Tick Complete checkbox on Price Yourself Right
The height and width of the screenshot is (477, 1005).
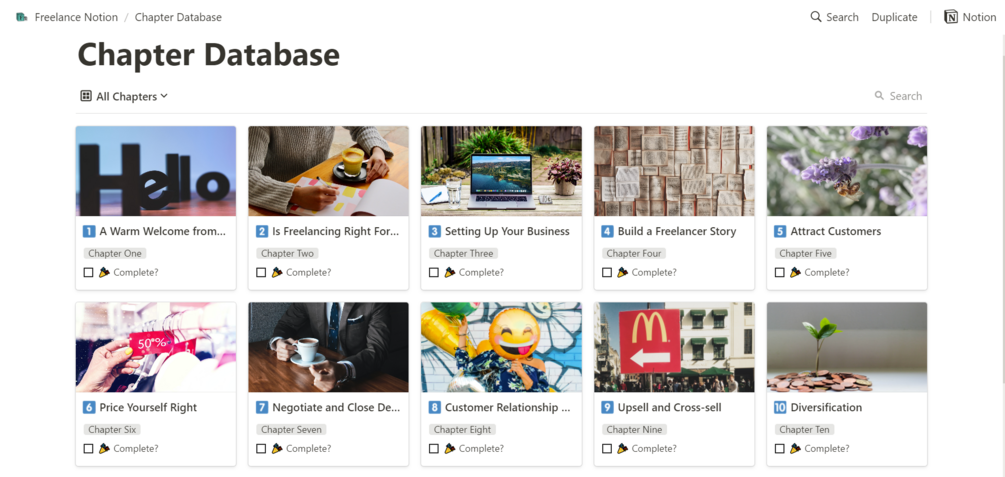click(x=89, y=449)
